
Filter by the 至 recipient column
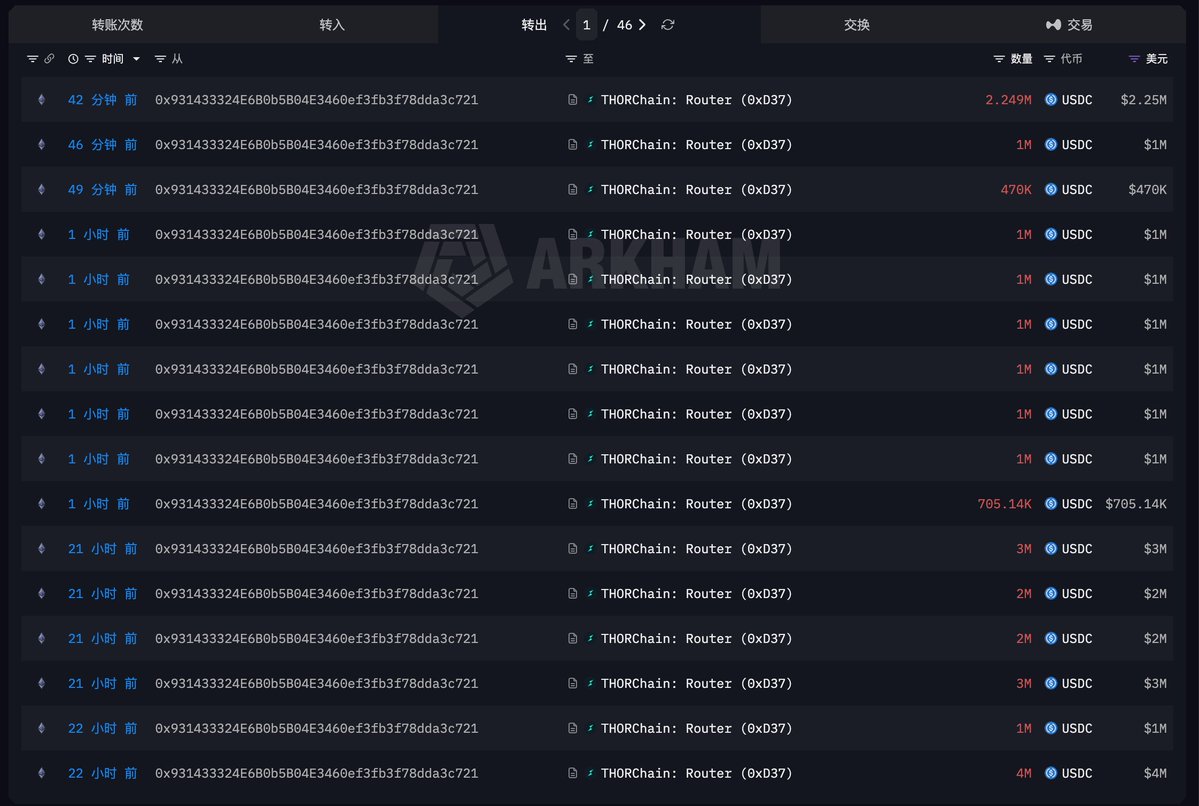tap(570, 59)
